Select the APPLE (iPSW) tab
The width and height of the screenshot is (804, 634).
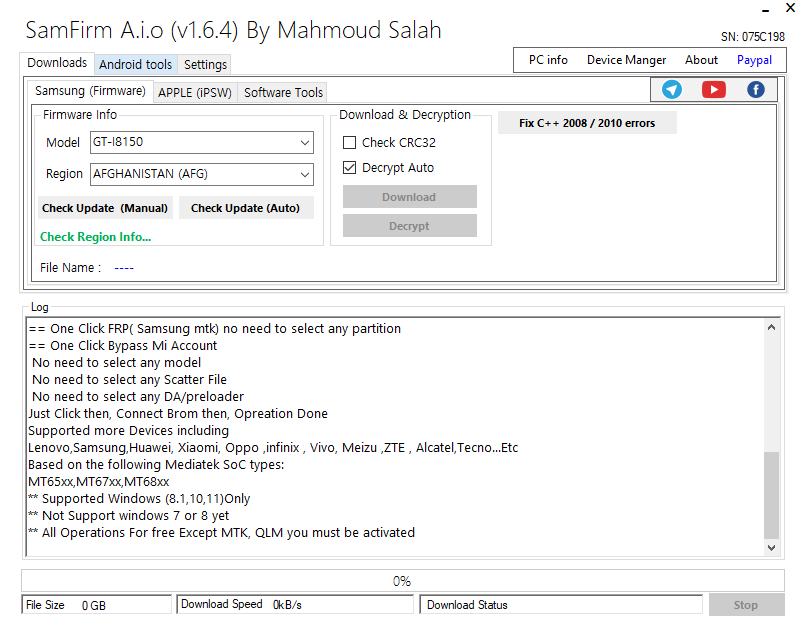[195, 93]
